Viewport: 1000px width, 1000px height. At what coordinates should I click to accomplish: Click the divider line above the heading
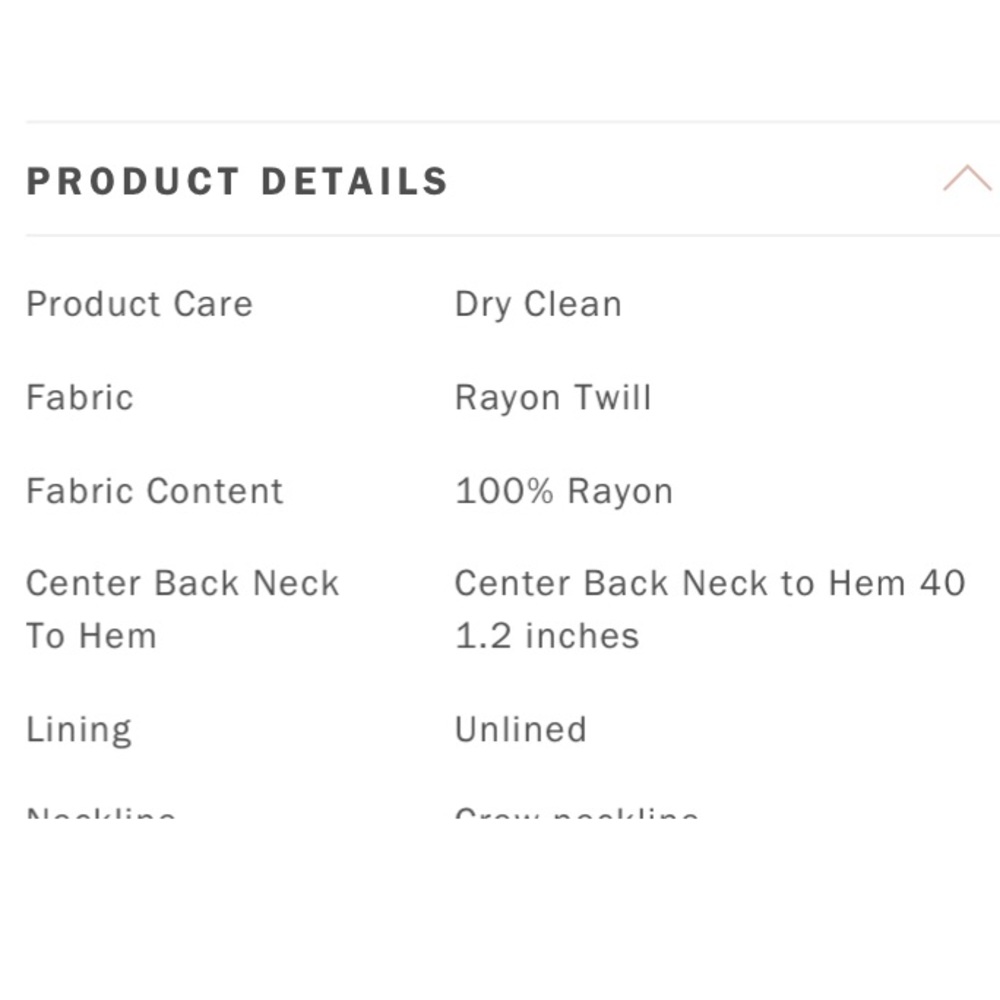coord(513,121)
